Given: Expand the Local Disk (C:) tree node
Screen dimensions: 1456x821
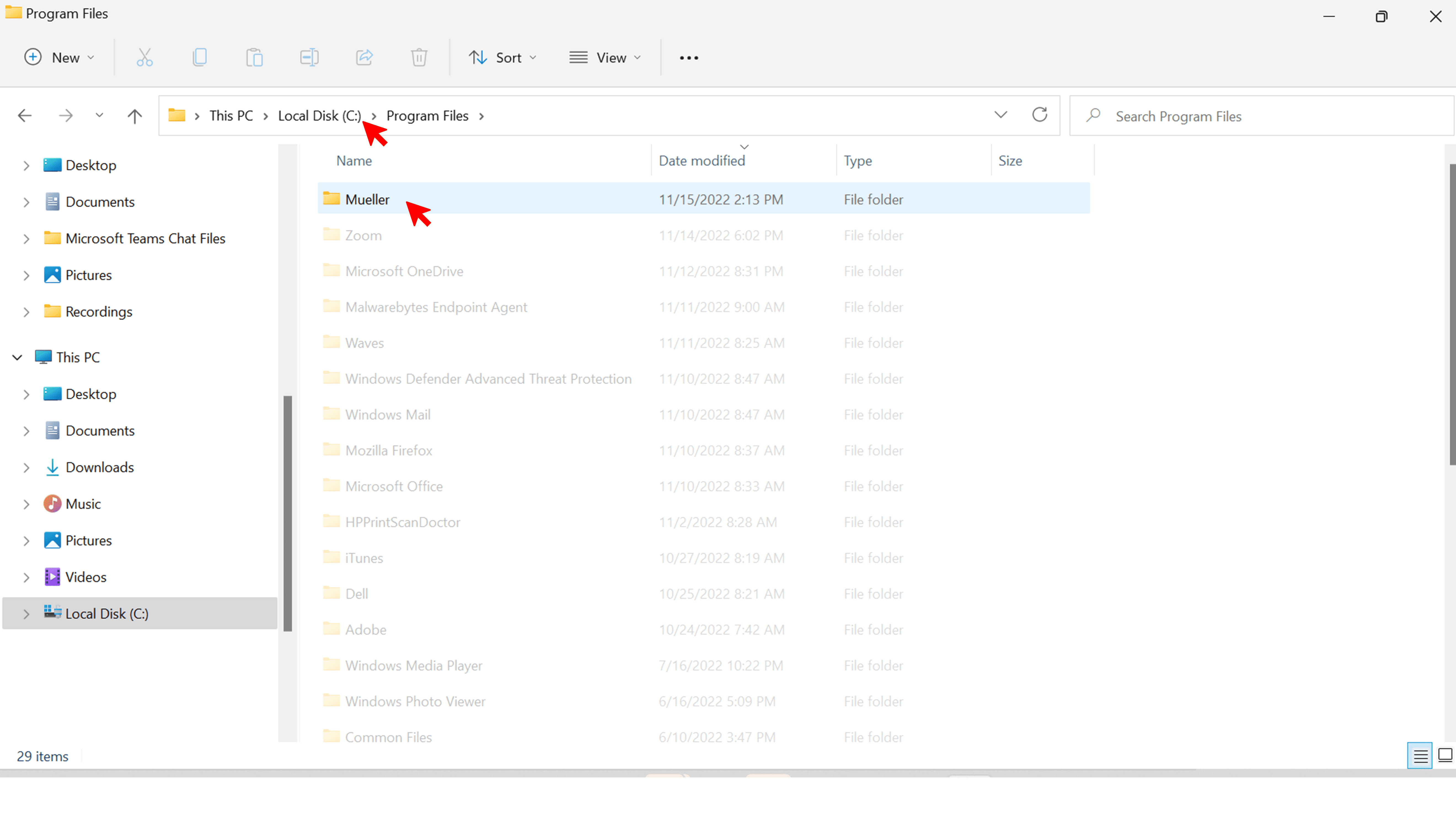Looking at the screenshot, I should 26,614.
